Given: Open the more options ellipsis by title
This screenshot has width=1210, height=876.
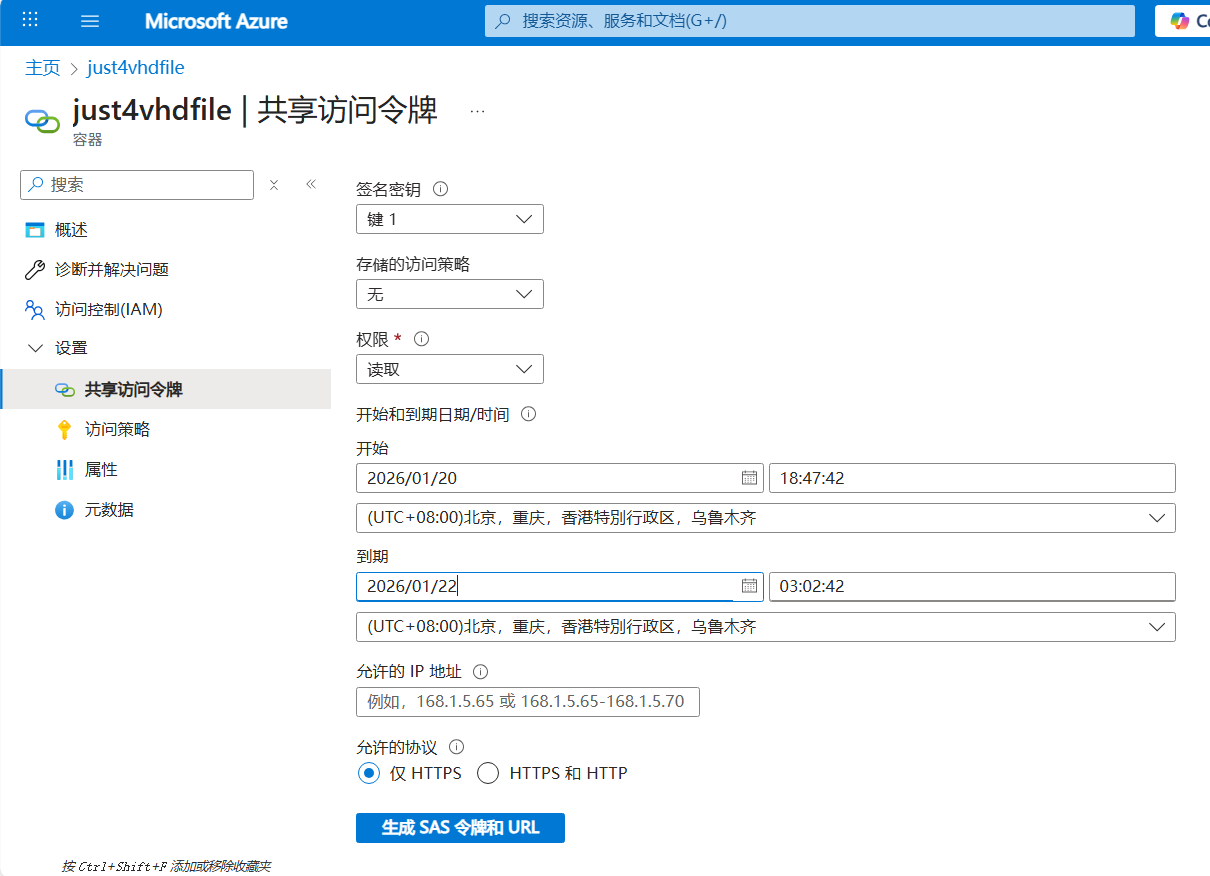Looking at the screenshot, I should click(477, 111).
